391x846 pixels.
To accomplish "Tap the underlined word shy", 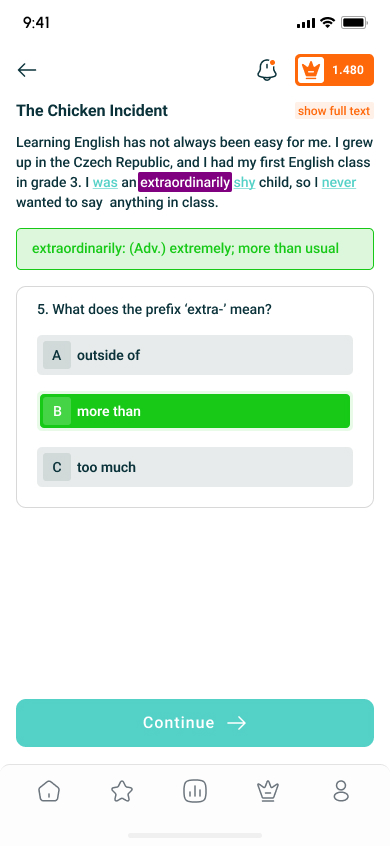I will [244, 183].
